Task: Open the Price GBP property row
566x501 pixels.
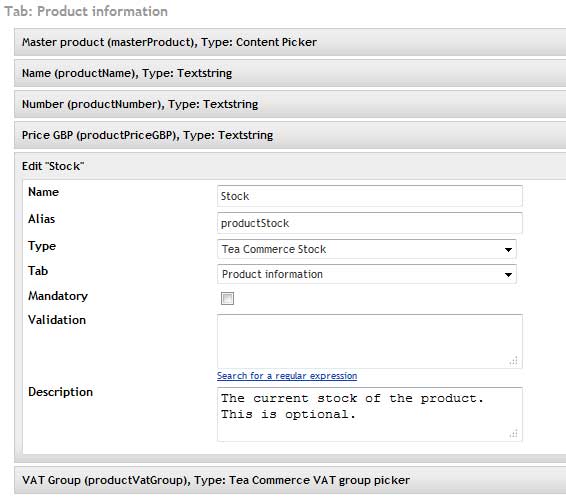Action: [290, 135]
